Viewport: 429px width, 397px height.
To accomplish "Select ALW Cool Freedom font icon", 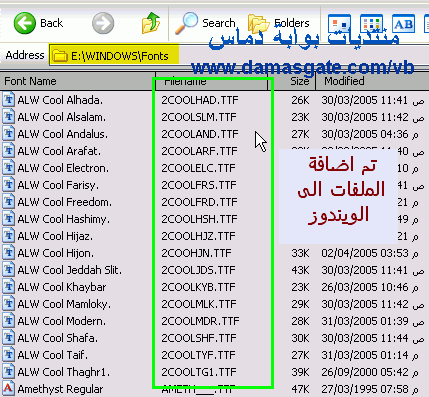I will coord(9,202).
